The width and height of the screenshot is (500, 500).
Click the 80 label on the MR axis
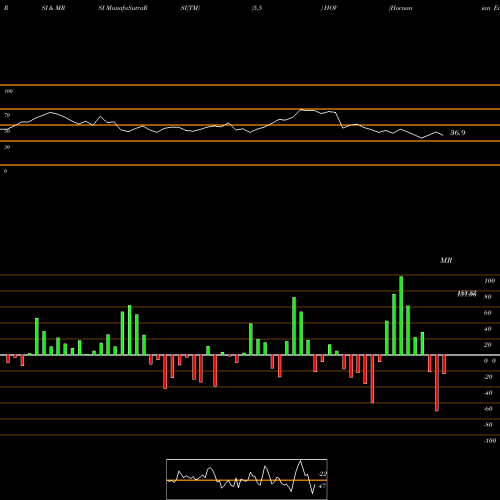488,297
